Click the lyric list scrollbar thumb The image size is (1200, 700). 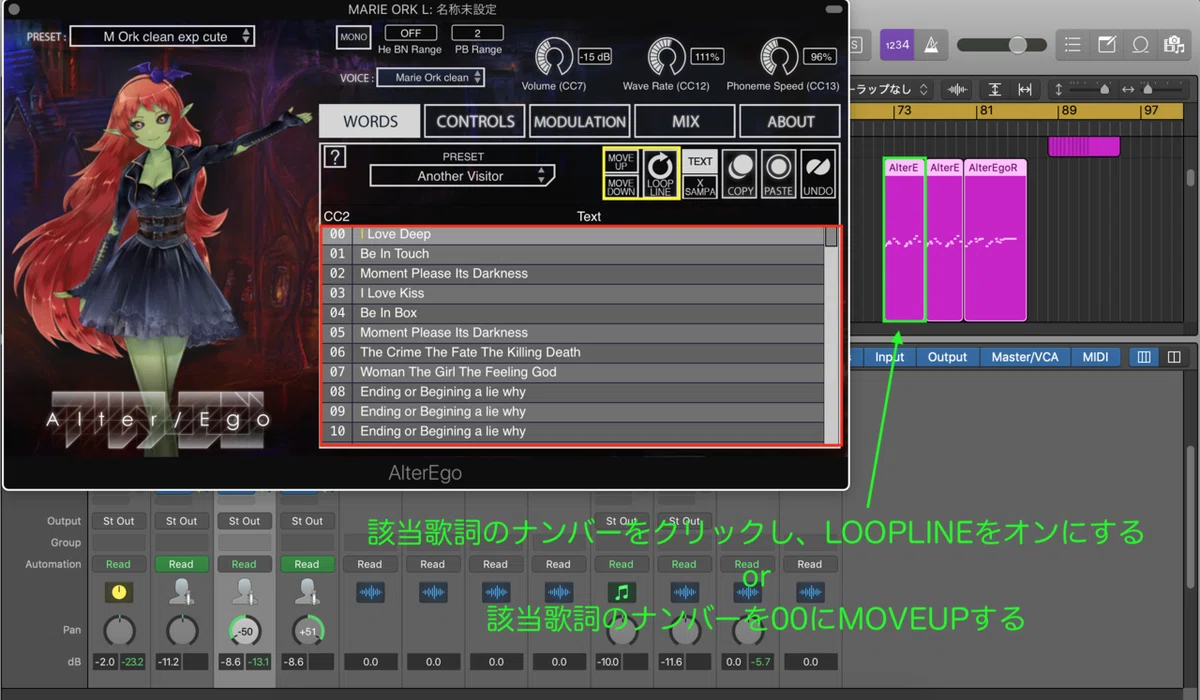click(831, 237)
